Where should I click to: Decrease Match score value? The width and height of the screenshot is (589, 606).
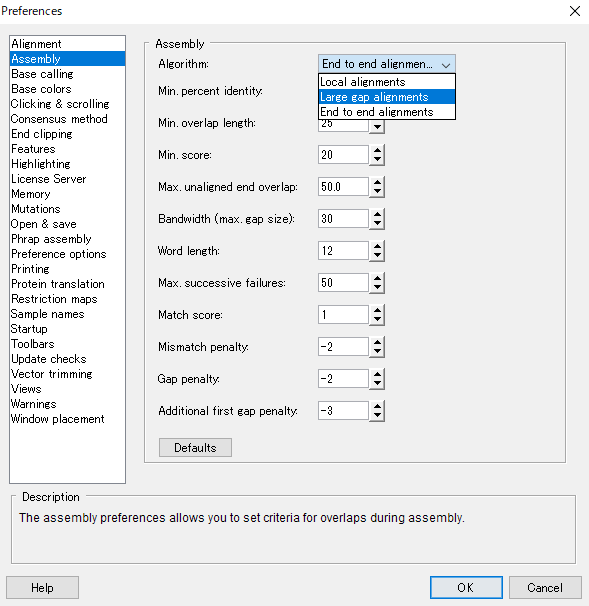point(377,320)
